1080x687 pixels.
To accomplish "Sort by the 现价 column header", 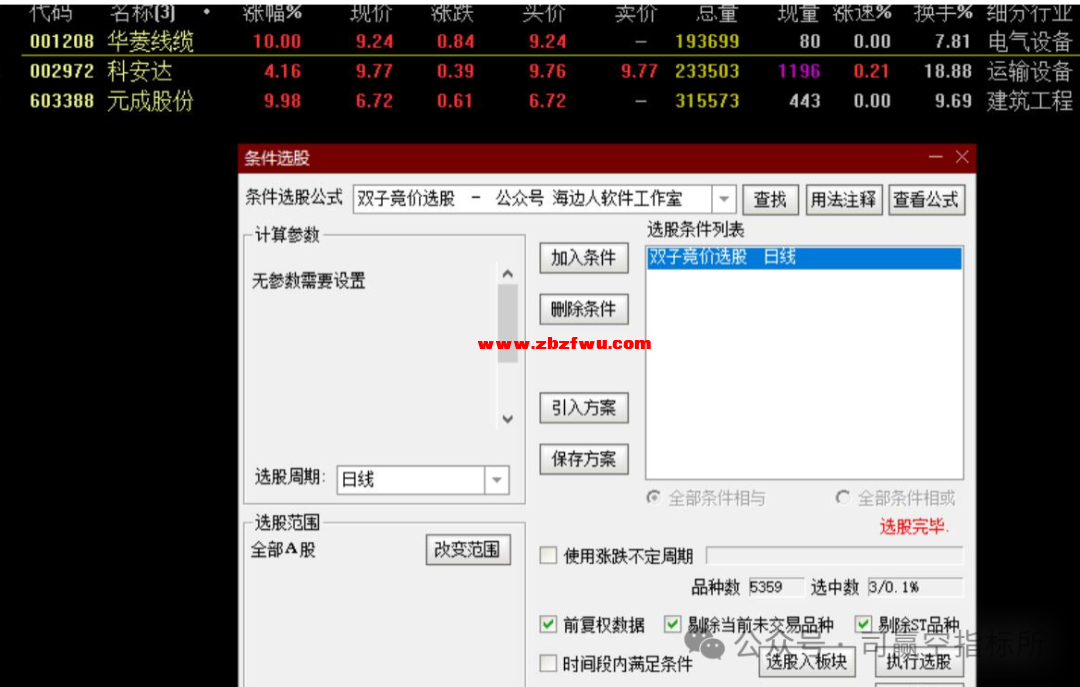I will (x=371, y=12).
